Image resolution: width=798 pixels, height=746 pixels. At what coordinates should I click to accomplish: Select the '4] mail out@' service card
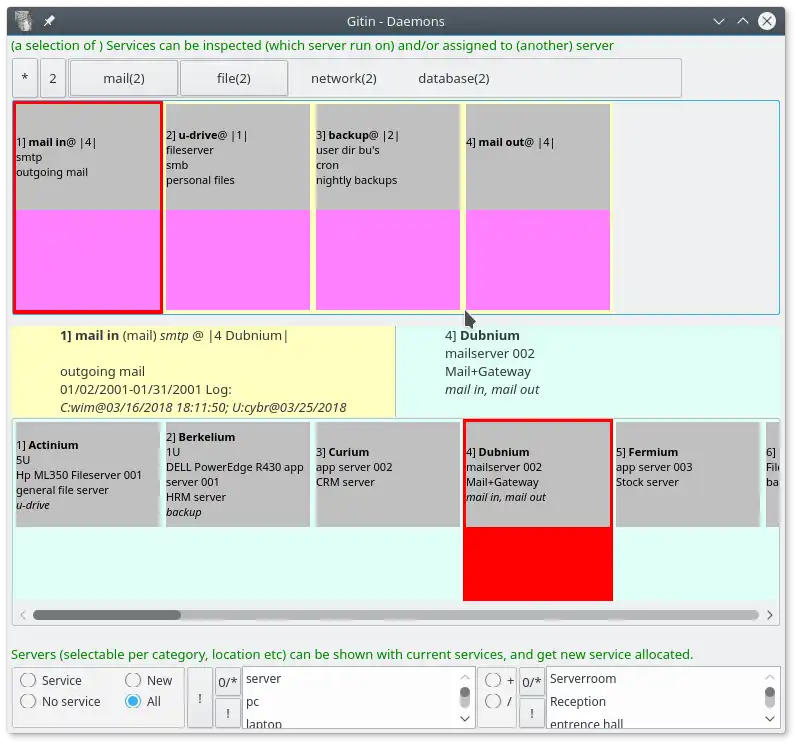(x=538, y=207)
